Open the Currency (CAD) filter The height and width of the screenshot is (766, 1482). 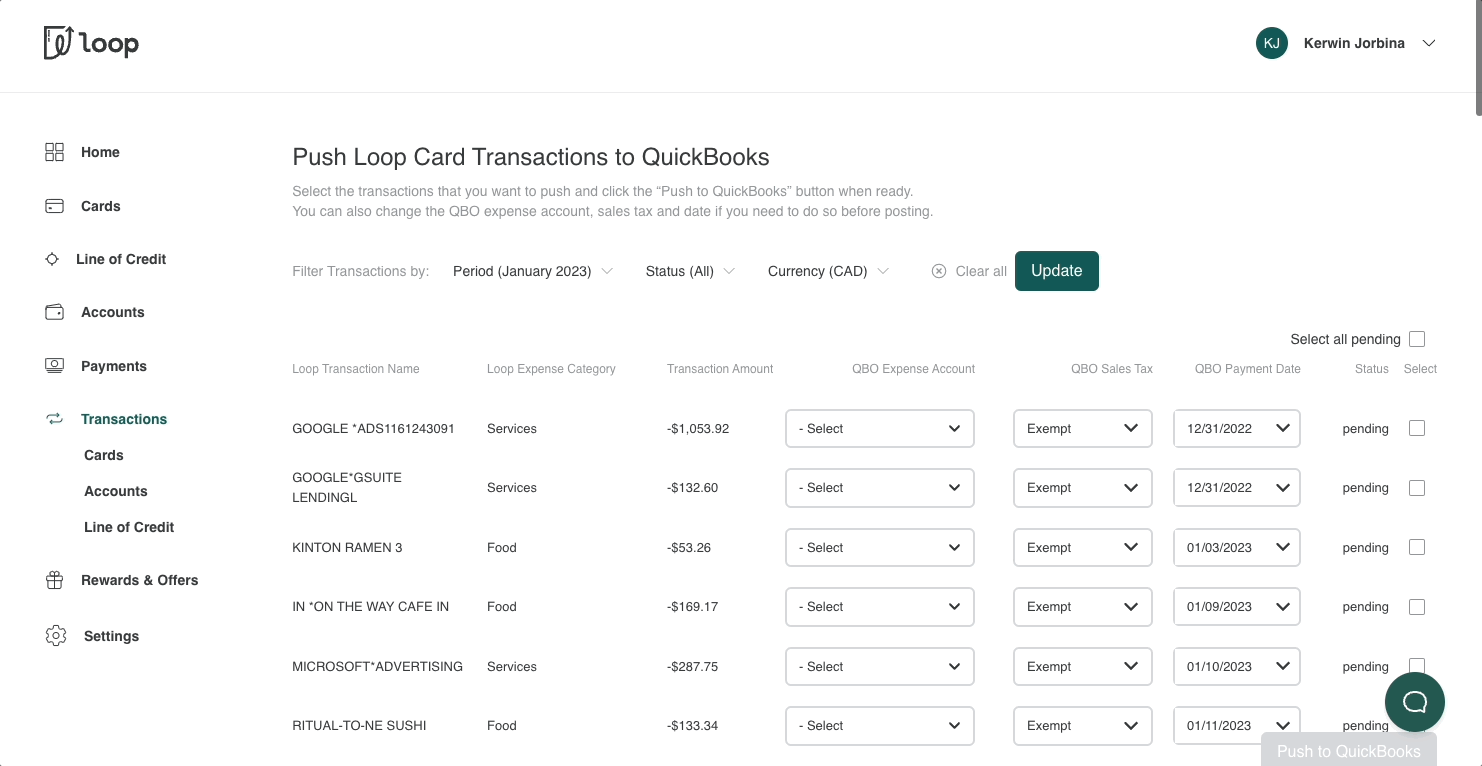coord(829,271)
